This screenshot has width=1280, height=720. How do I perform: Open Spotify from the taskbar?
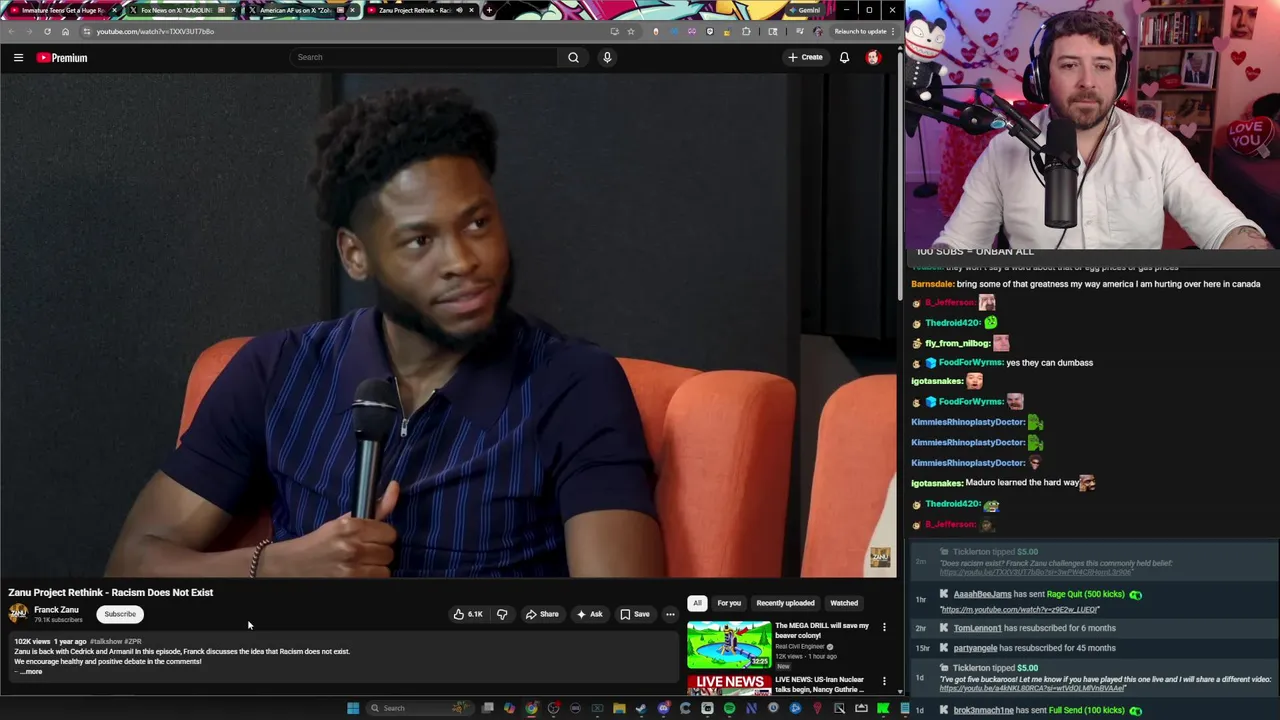point(729,708)
